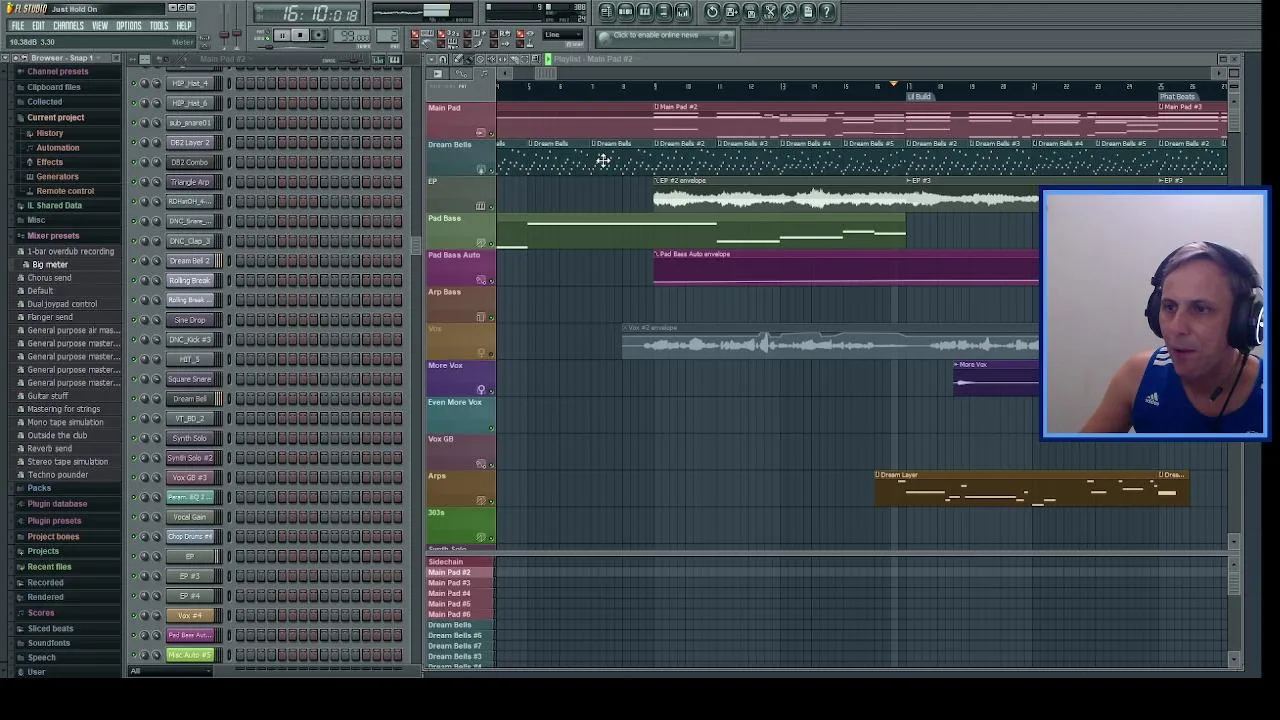The height and width of the screenshot is (720, 1280).
Task: Click the scissors audio editor icon
Action: point(770,12)
